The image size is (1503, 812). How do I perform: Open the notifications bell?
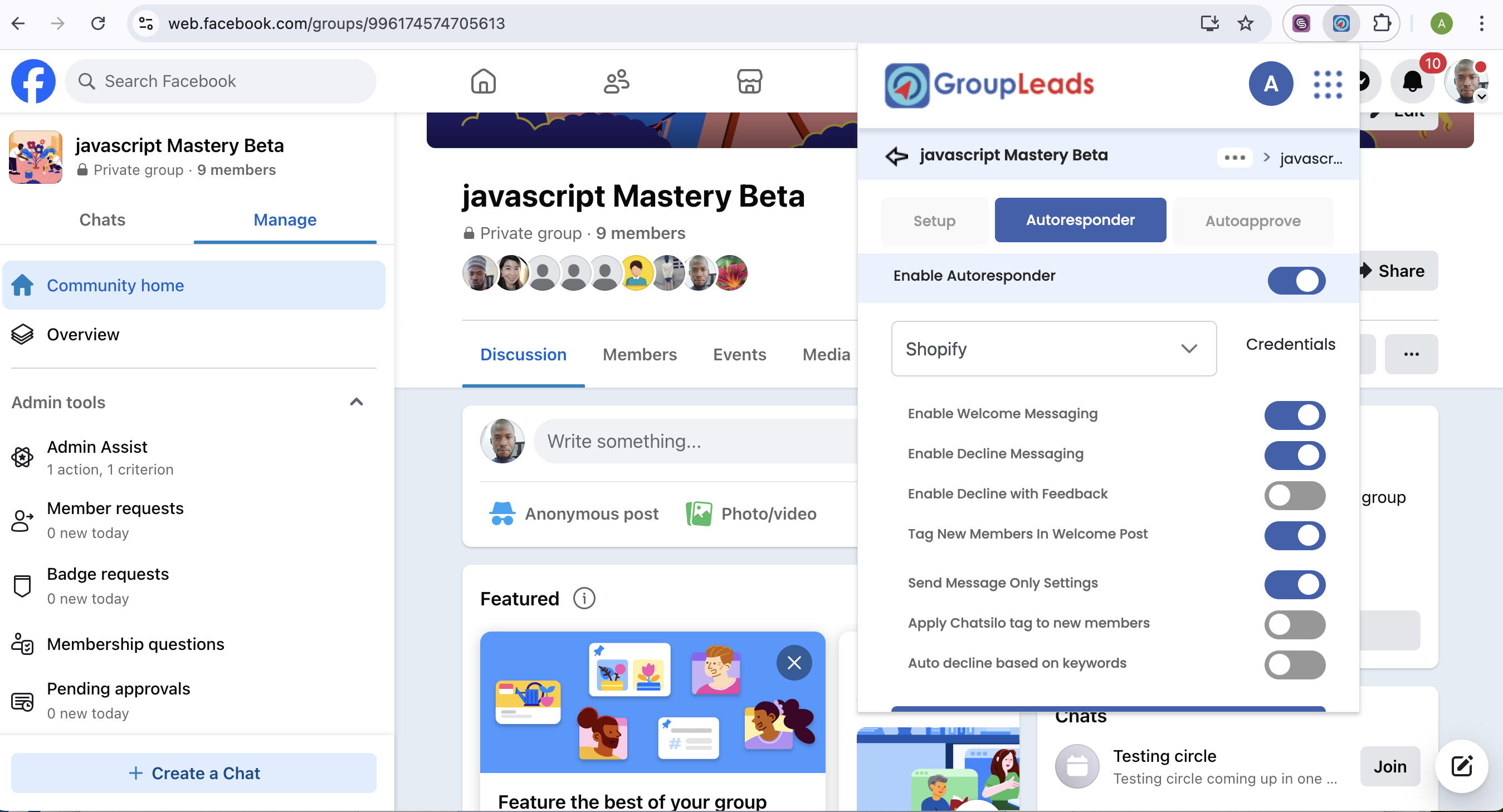point(1412,81)
